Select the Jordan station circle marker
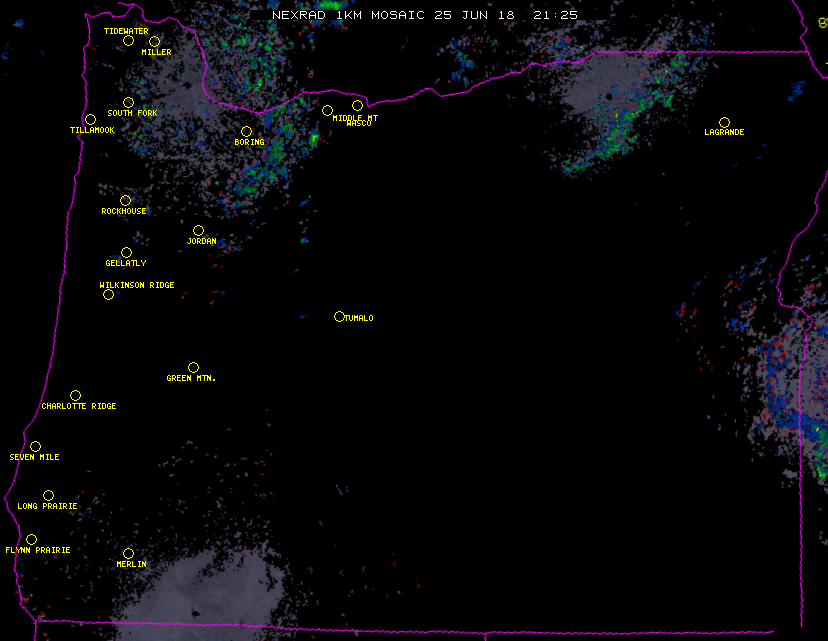The image size is (828, 641). click(198, 230)
